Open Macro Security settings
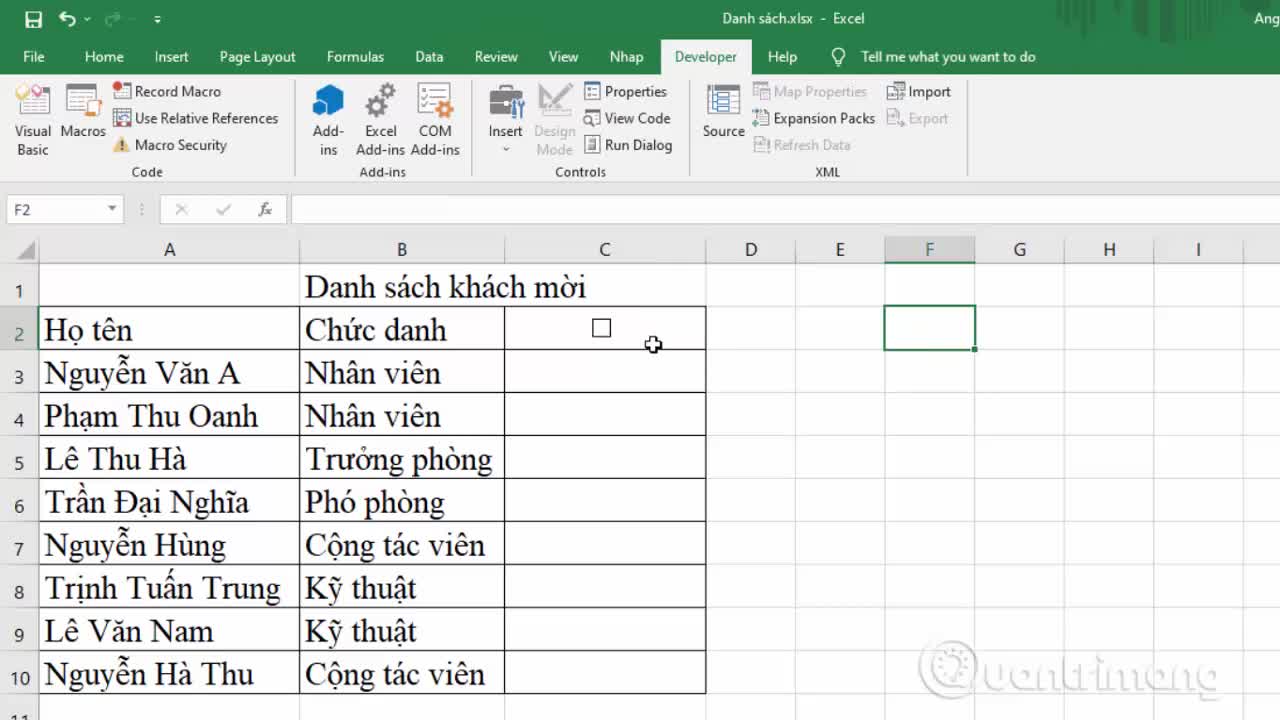 (x=170, y=145)
